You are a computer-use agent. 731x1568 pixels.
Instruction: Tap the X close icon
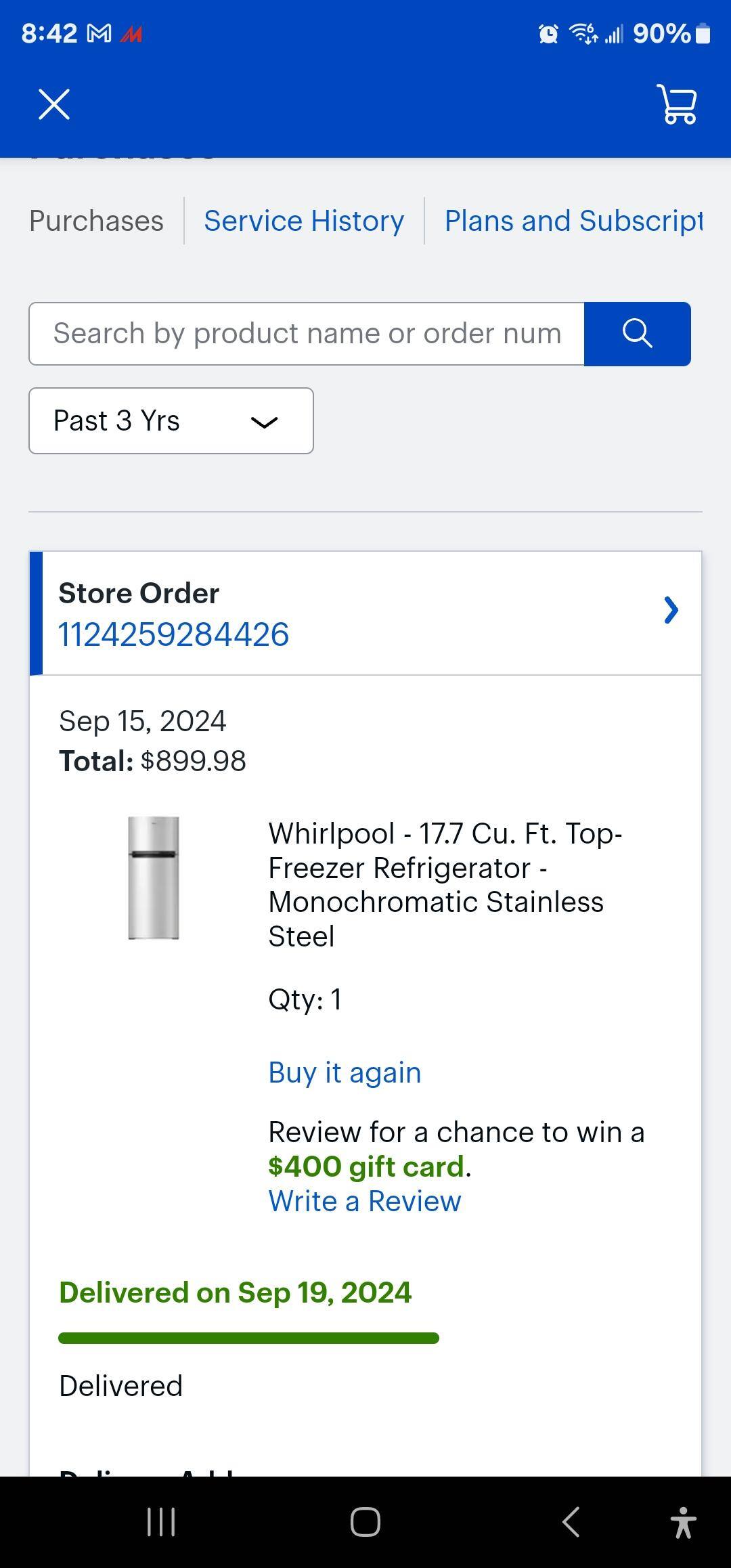pyautogui.click(x=54, y=104)
